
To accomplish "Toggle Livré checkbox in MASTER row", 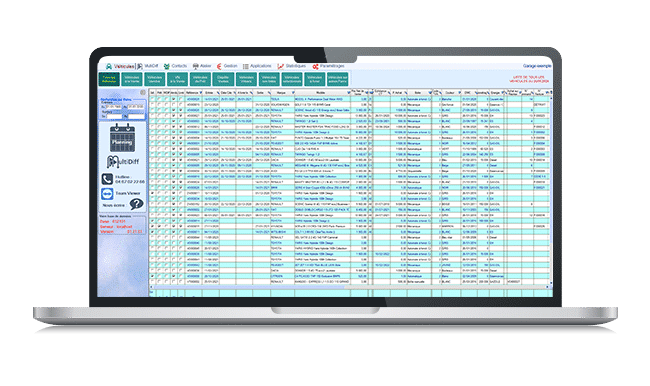I will (x=181, y=127).
